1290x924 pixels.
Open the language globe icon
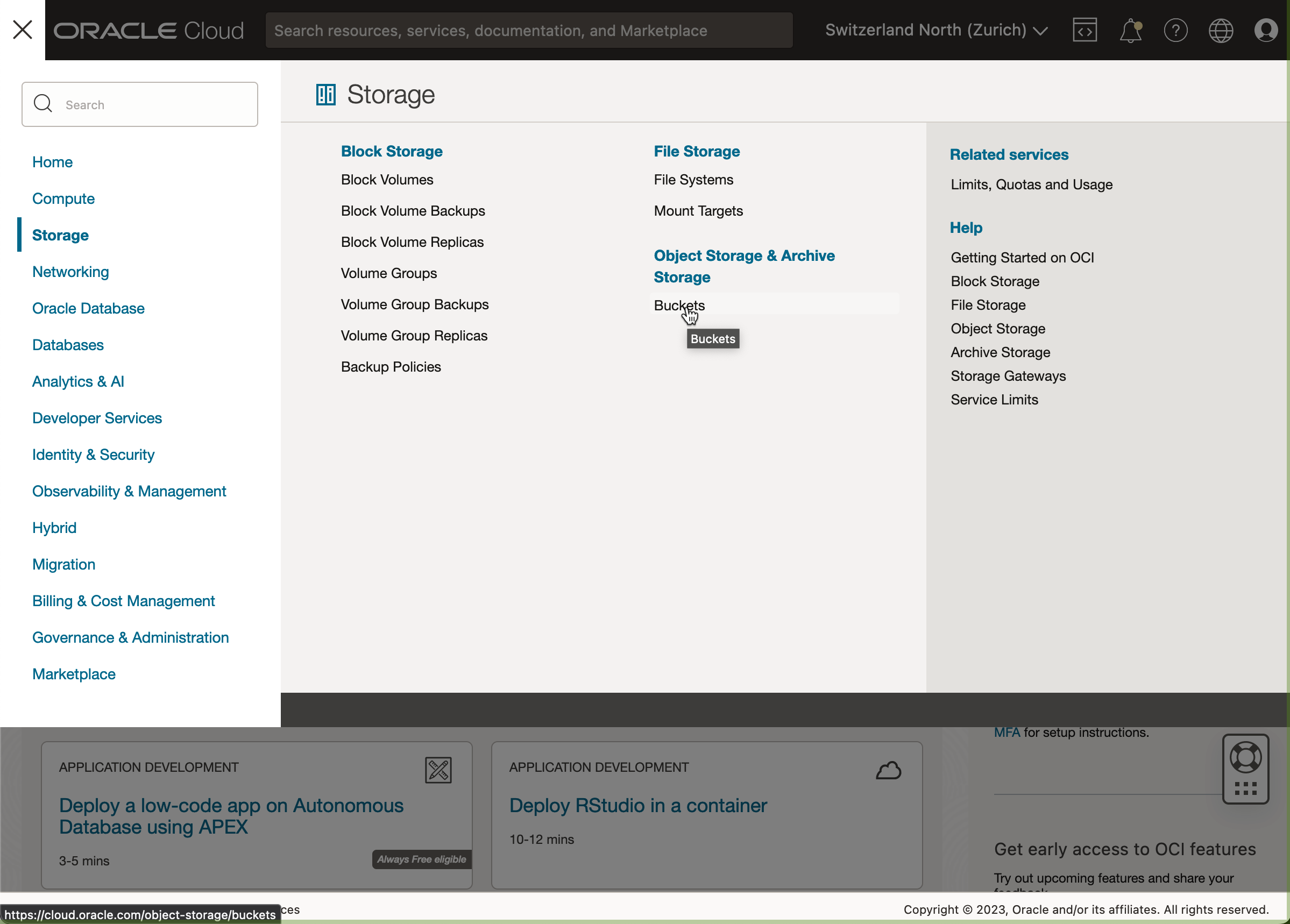click(x=1221, y=30)
